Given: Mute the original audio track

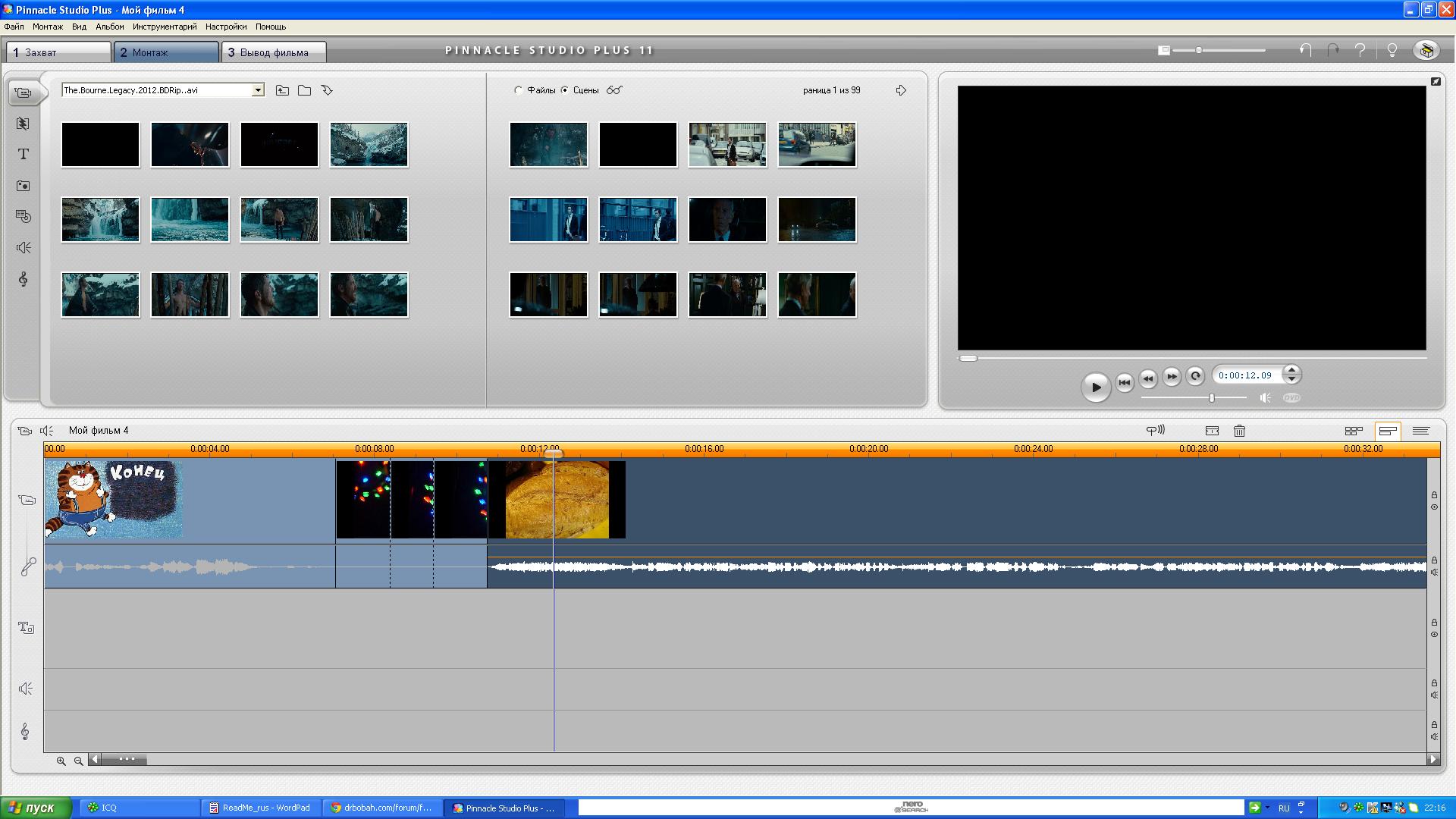Looking at the screenshot, I should coord(1434,573).
